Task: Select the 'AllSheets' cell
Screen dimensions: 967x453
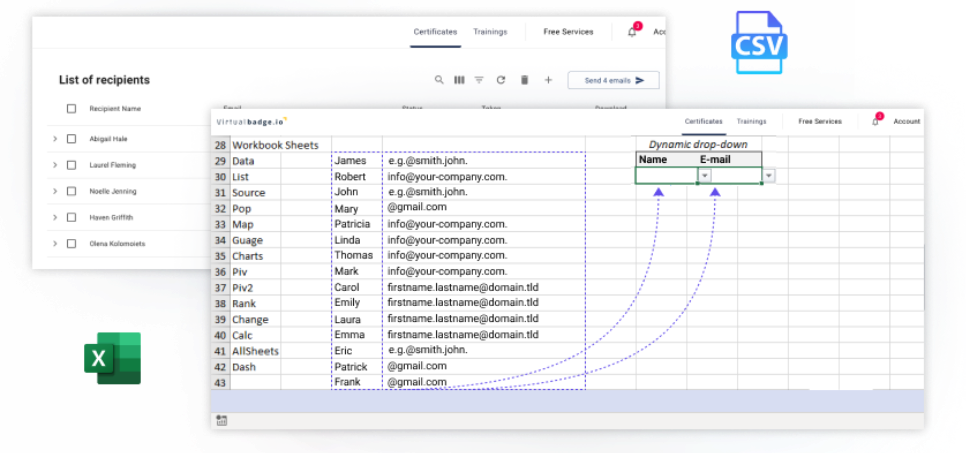Action: 255,351
